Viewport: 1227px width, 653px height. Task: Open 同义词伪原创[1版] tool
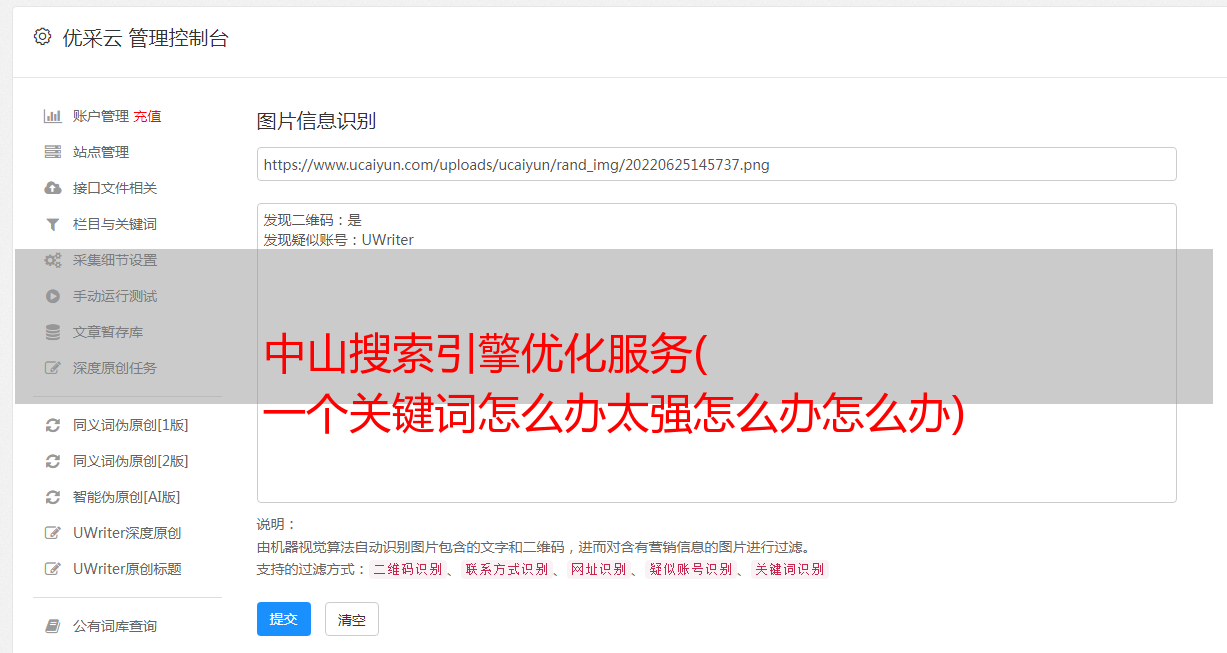(x=131, y=425)
